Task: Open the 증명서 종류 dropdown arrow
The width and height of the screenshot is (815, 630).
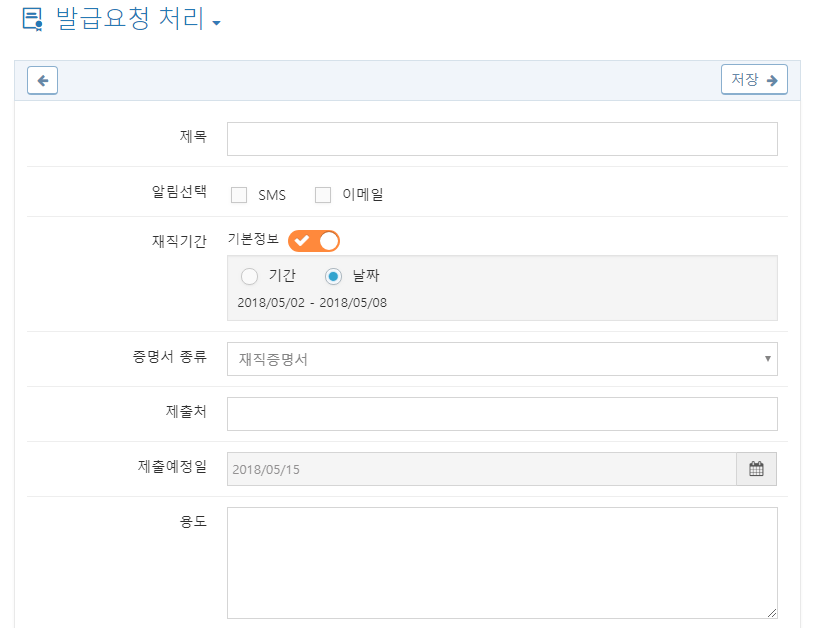Action: tap(768, 359)
